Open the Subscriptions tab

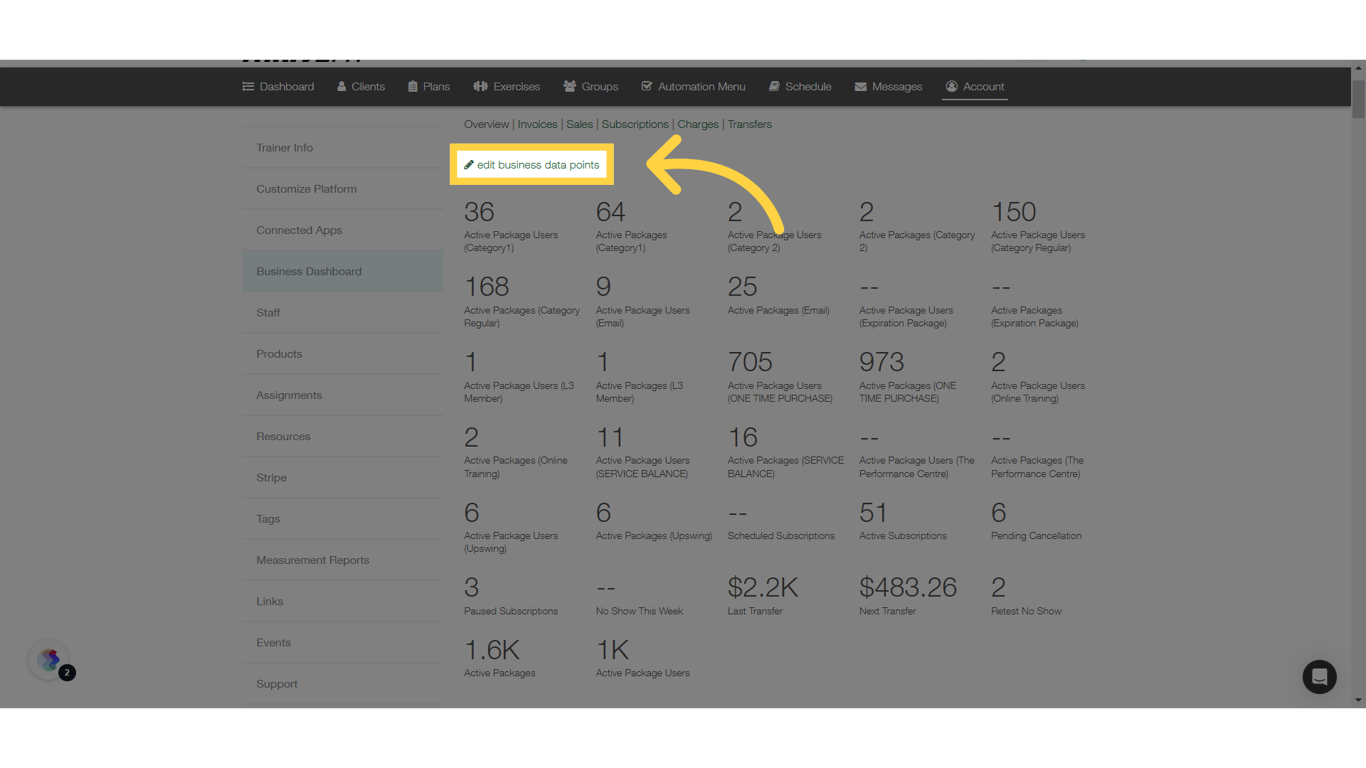click(x=635, y=124)
